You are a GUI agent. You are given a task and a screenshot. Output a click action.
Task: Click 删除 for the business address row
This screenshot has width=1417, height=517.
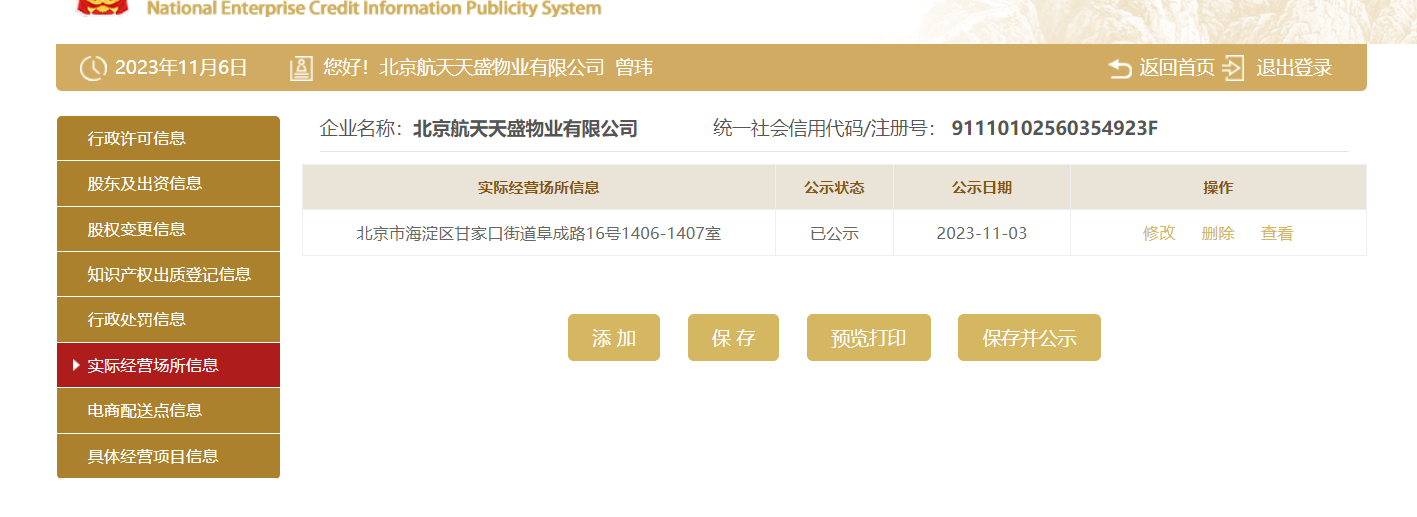point(1218,233)
